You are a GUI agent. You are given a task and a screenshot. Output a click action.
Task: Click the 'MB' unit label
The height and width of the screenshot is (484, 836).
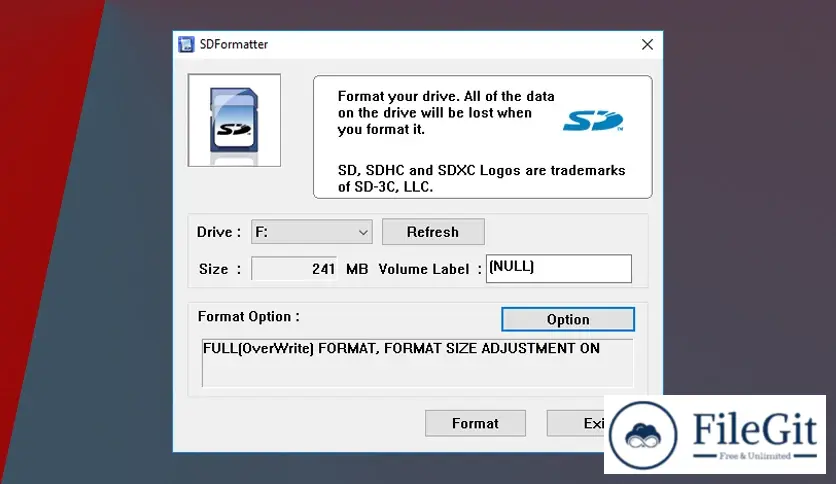click(357, 269)
